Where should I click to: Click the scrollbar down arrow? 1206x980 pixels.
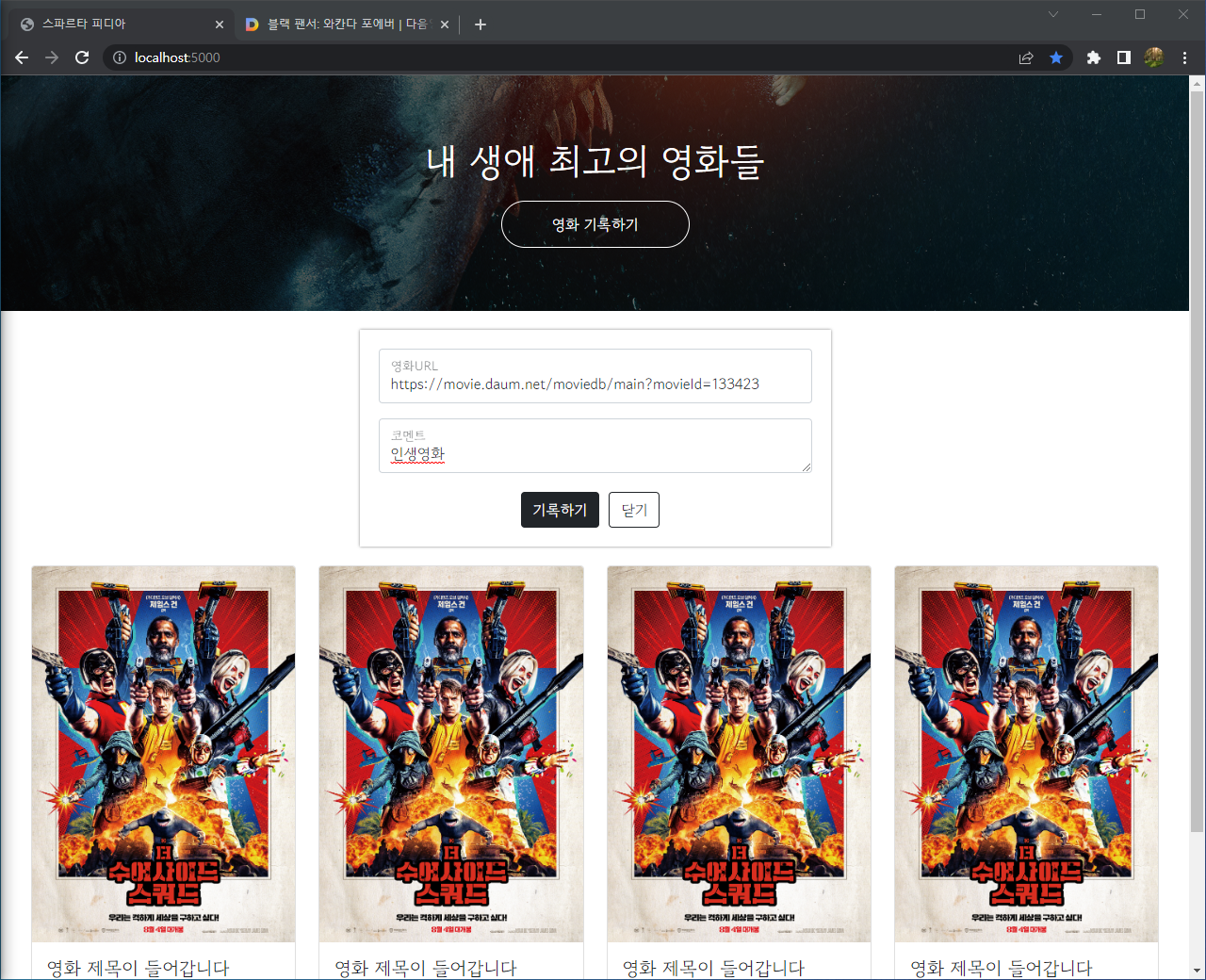[1197, 971]
